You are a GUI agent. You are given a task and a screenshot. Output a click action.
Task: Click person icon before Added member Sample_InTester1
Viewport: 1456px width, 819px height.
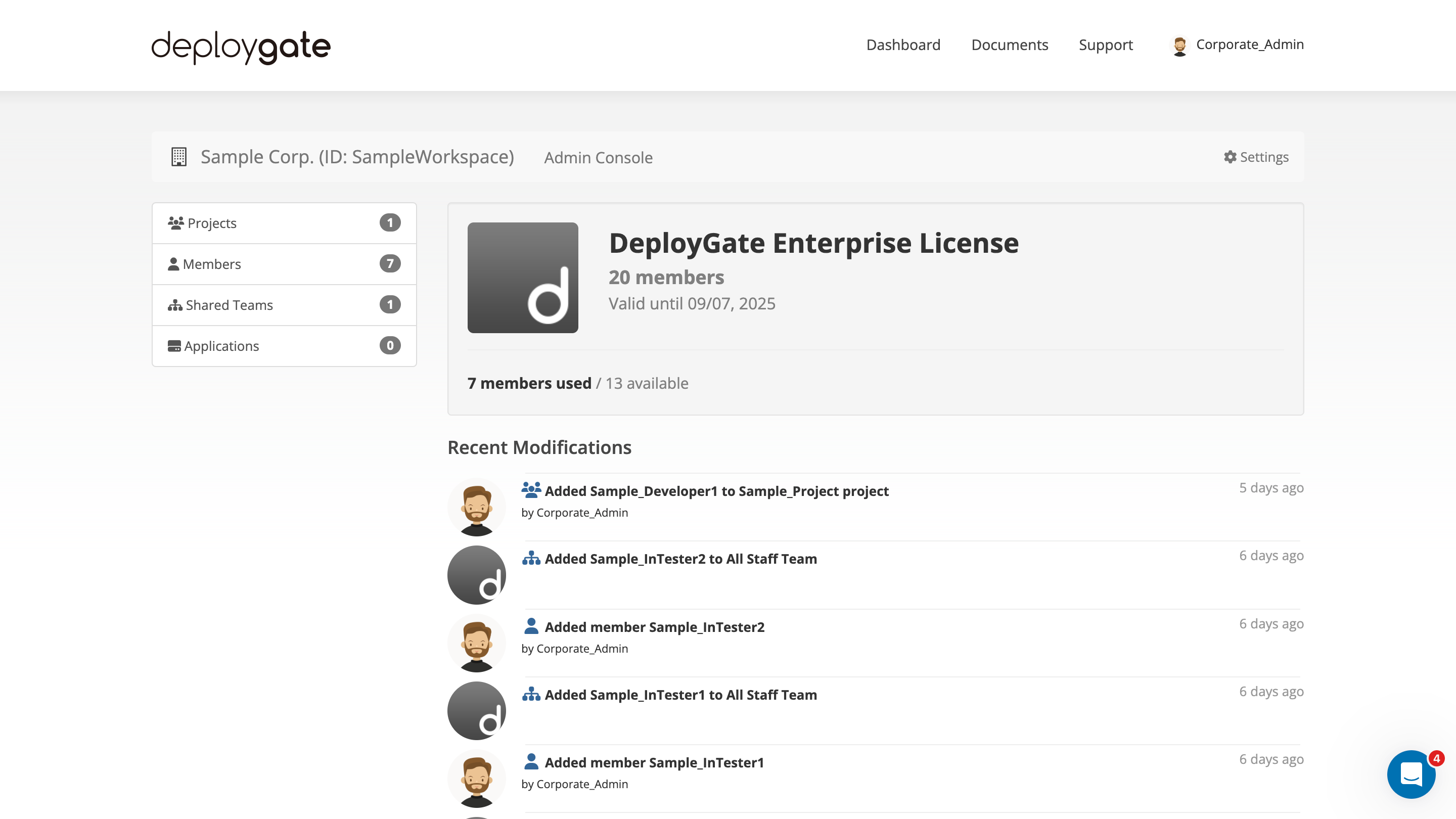coord(531,761)
